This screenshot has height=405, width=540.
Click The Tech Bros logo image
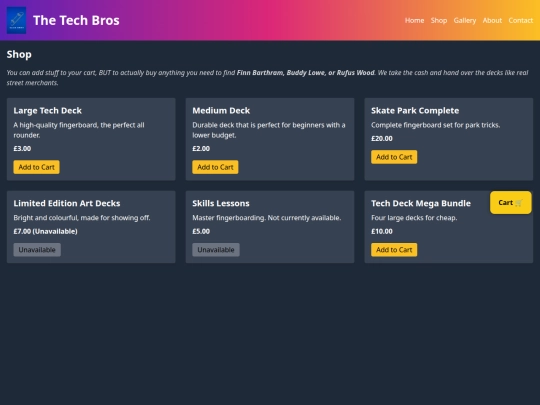(17, 20)
